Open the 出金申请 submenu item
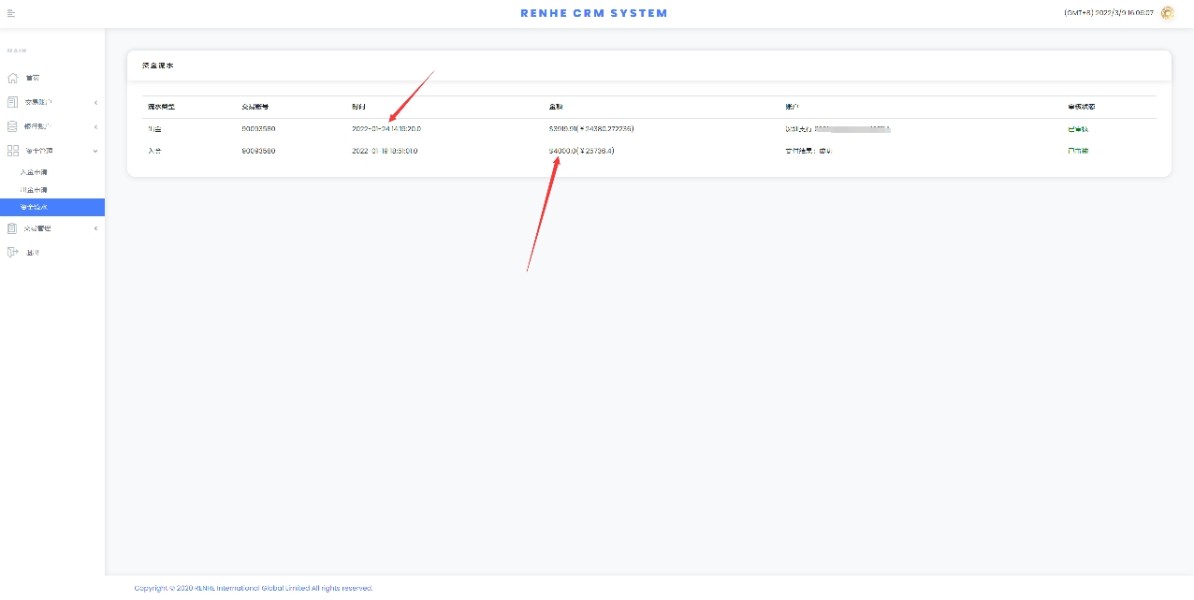The height and width of the screenshot is (600, 1194). click(34, 190)
